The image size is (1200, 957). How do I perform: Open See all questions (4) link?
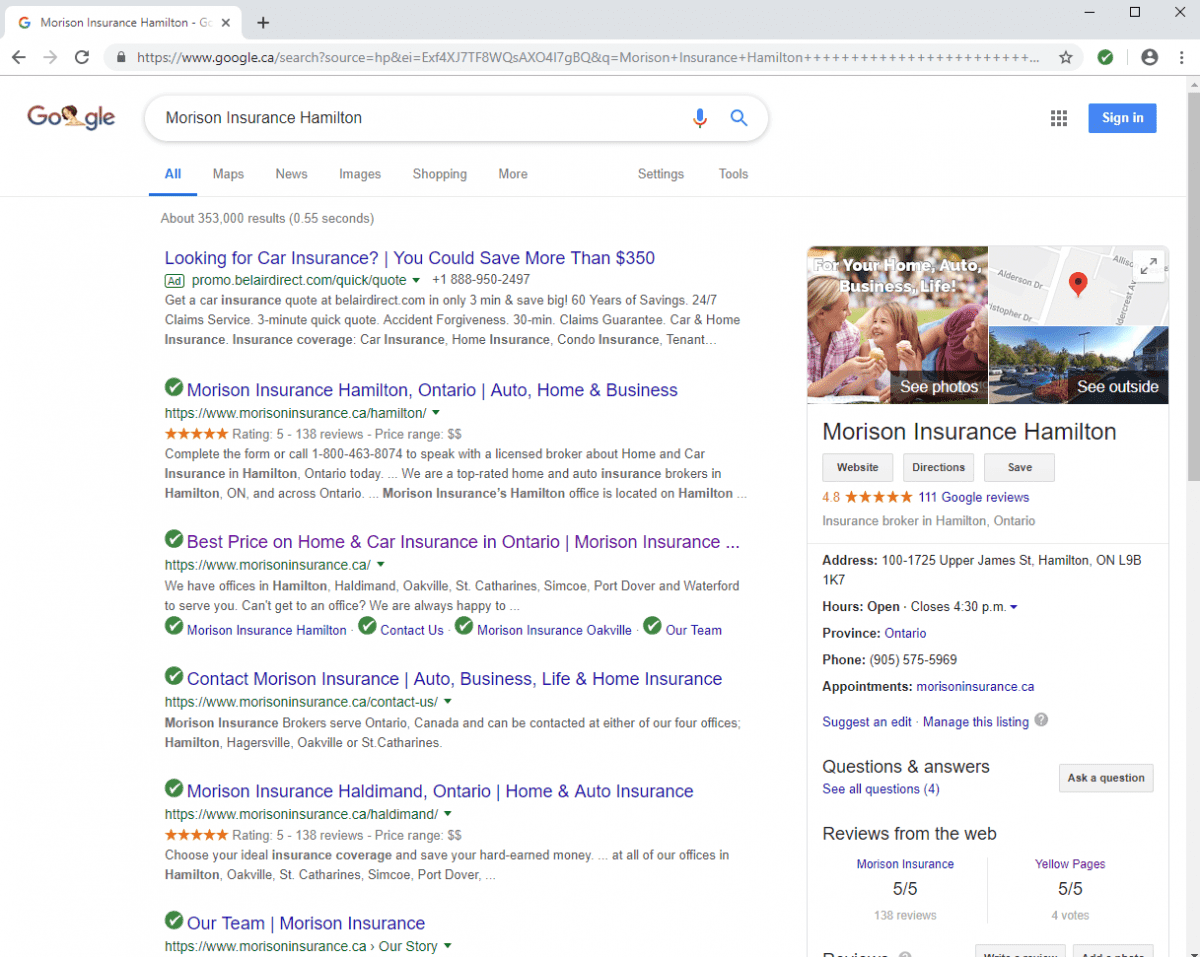pyautogui.click(x=881, y=789)
